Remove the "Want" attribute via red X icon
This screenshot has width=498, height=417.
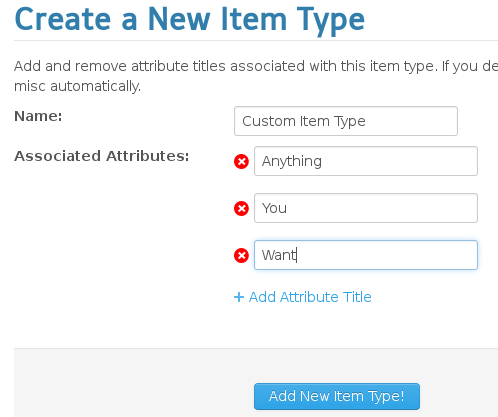pyautogui.click(x=241, y=256)
